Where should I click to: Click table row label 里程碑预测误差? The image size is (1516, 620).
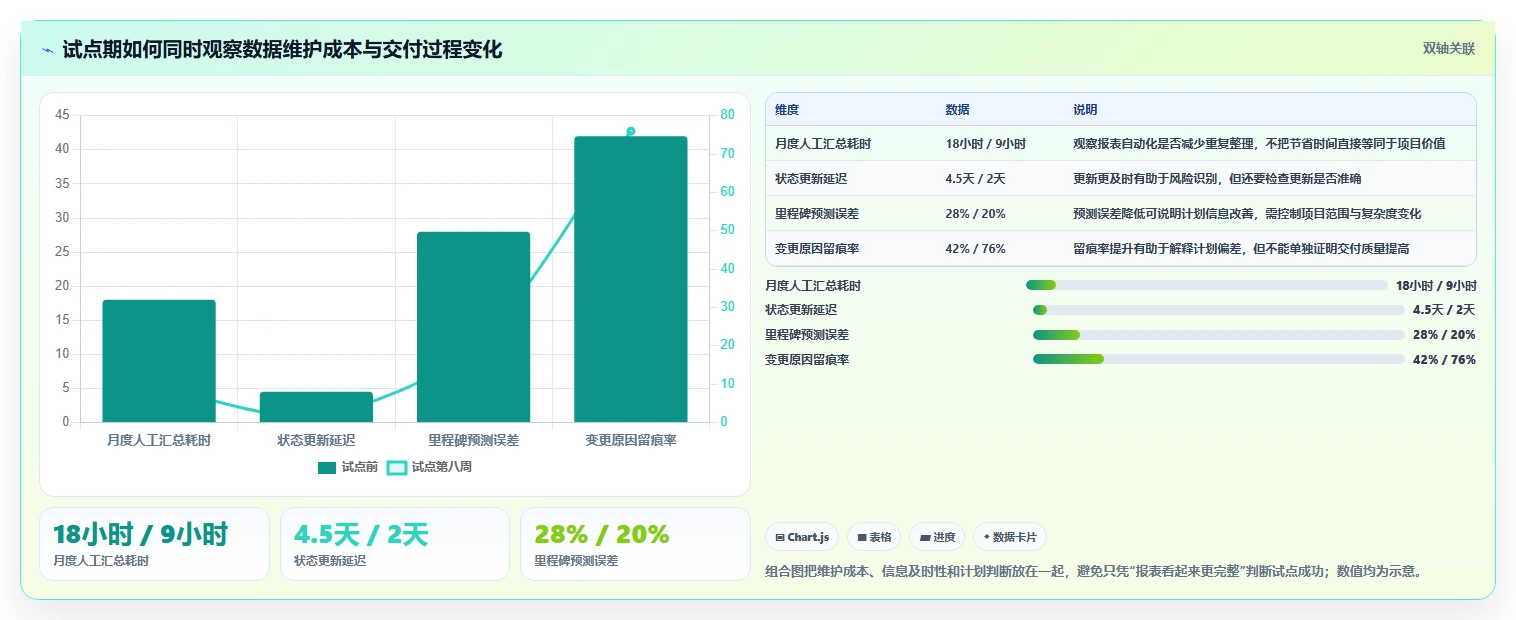[x=817, y=214]
